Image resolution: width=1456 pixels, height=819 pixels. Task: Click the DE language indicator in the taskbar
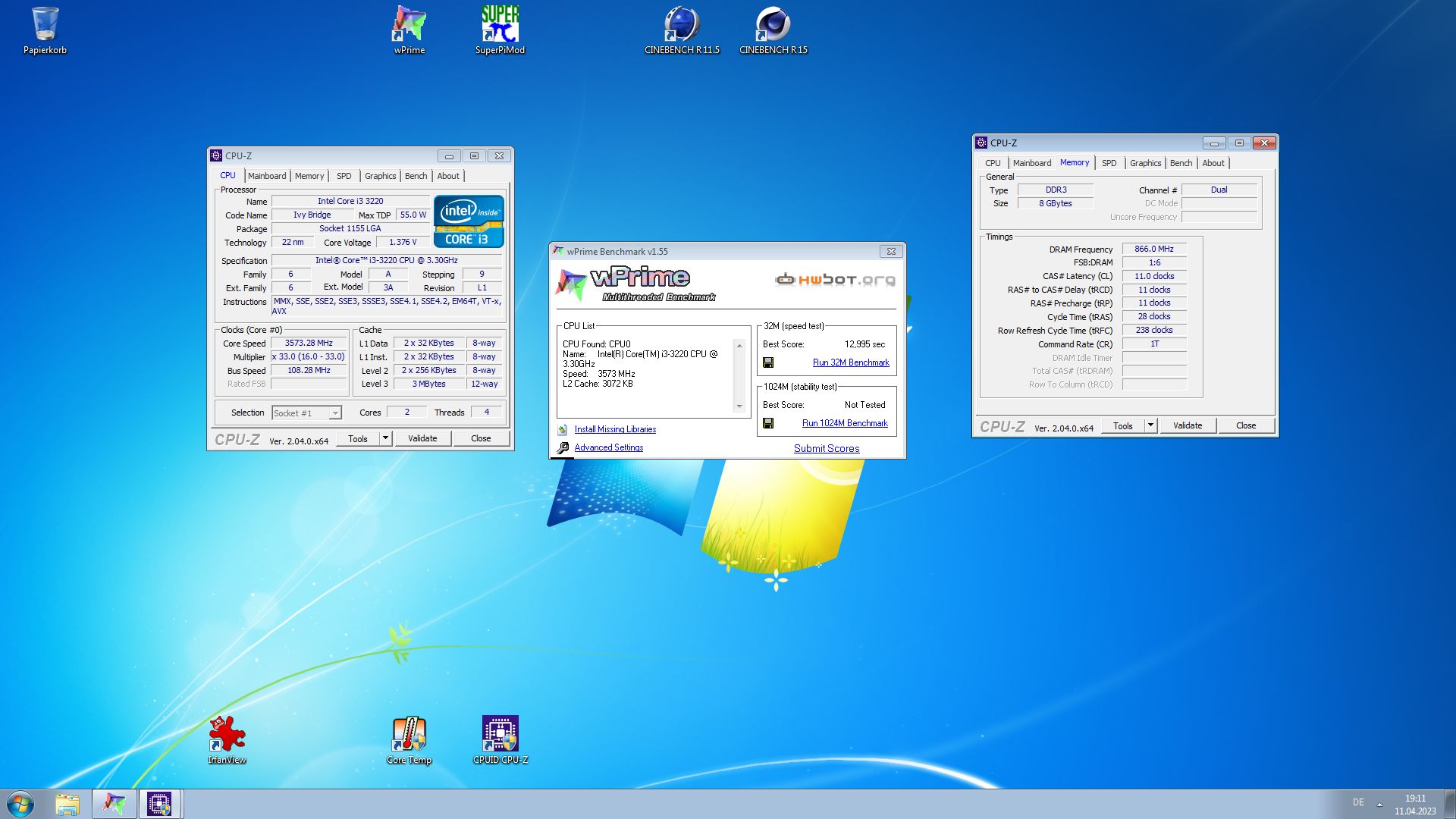click(1358, 802)
